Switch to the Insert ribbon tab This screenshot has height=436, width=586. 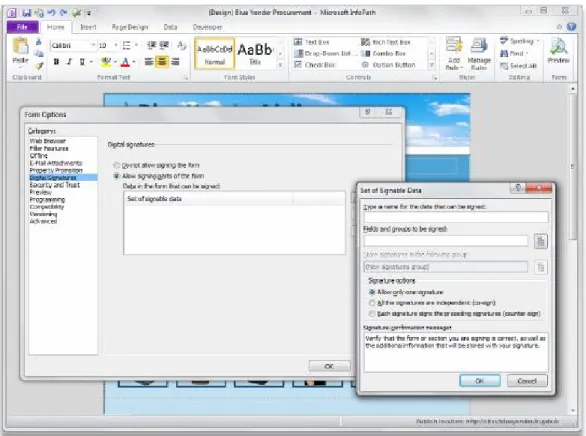click(88, 27)
